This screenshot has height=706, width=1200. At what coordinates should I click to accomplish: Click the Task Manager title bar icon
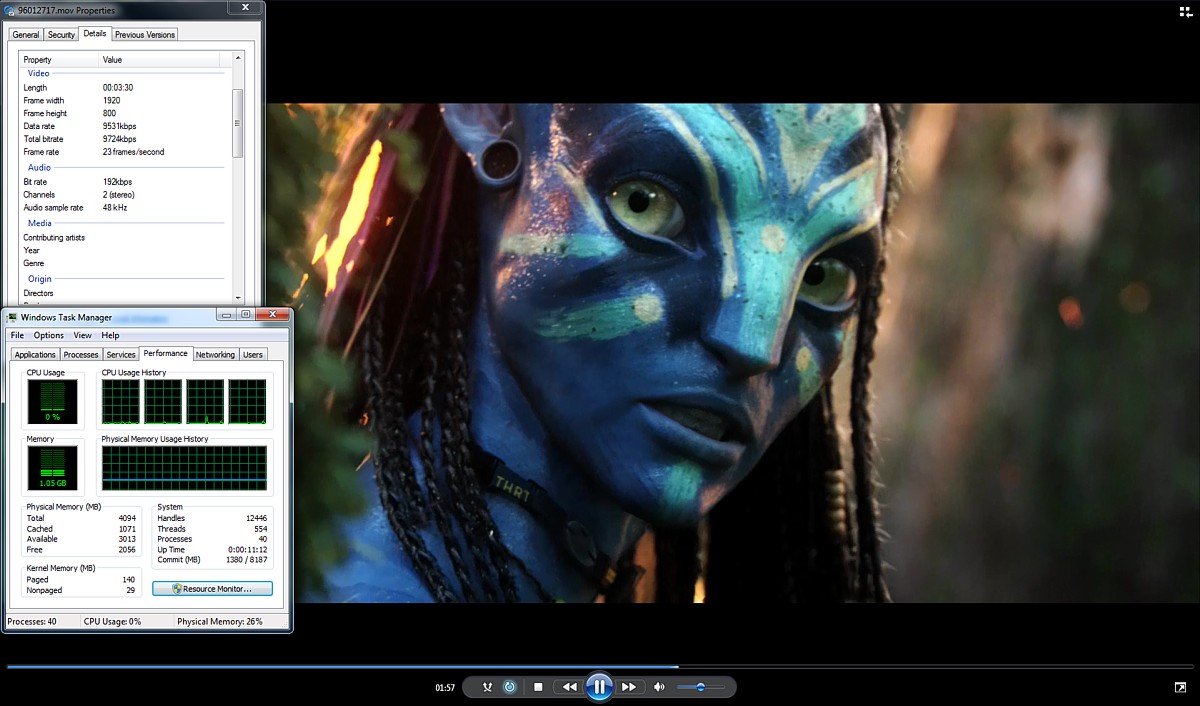12,317
